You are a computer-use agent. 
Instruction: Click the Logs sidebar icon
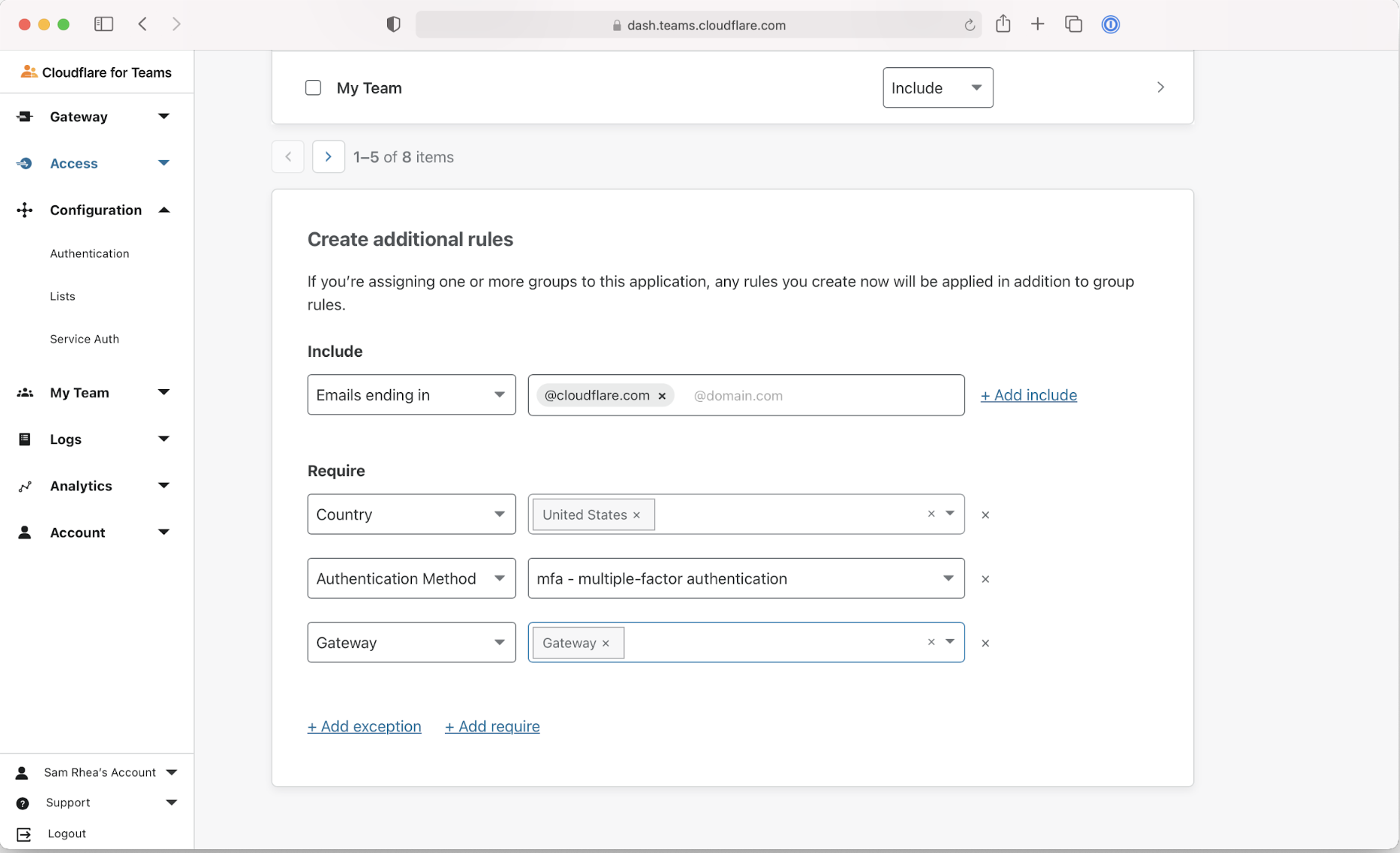[x=24, y=439]
